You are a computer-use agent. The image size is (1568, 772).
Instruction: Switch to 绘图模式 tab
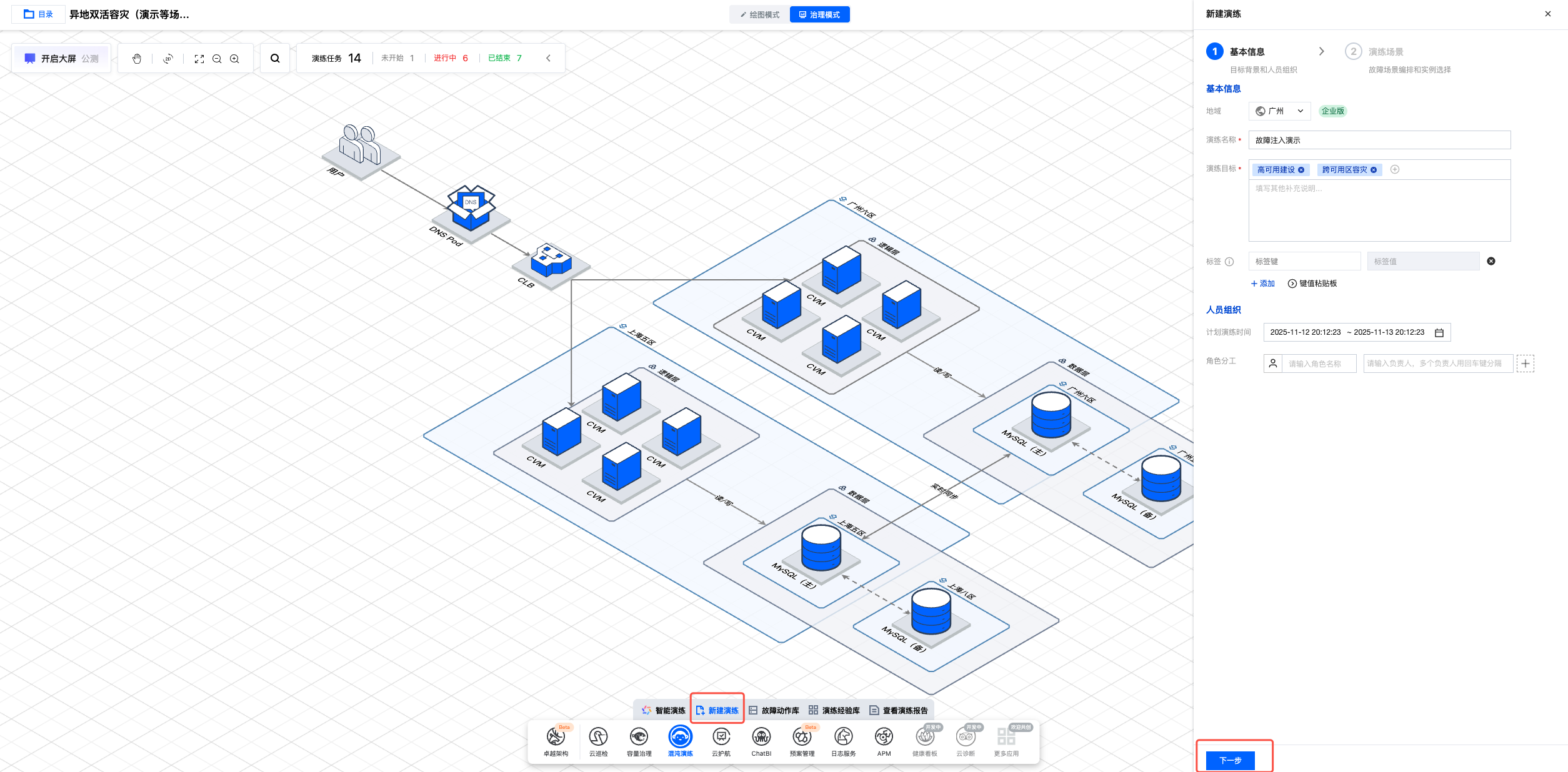(x=760, y=14)
